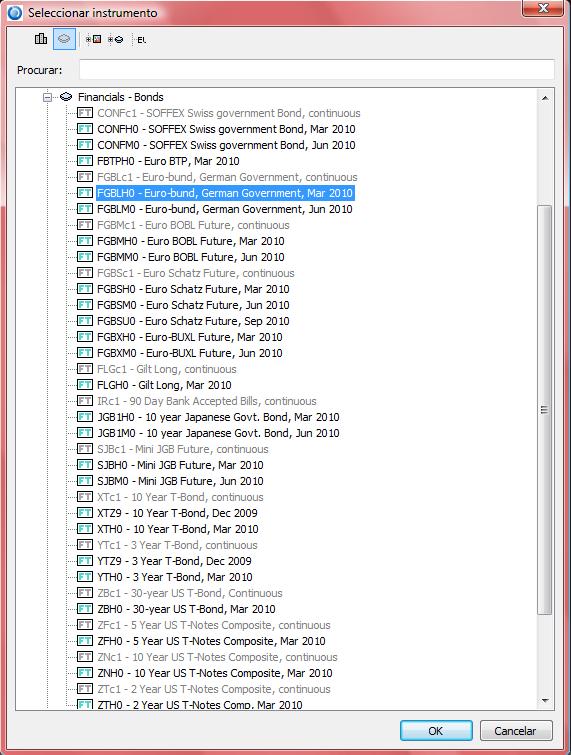Image resolution: width=571 pixels, height=755 pixels.
Task: Click the EL toolbar button
Action: (142, 40)
